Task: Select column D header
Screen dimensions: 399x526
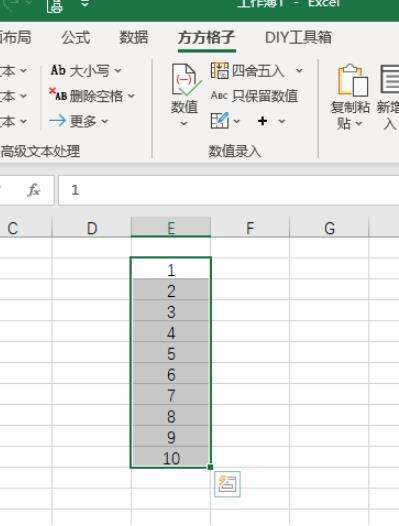Action: 92,228
